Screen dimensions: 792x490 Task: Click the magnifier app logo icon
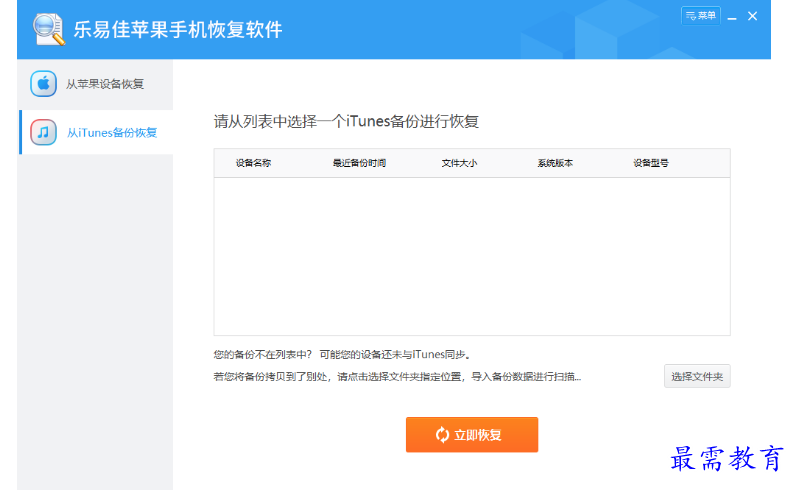(x=49, y=29)
